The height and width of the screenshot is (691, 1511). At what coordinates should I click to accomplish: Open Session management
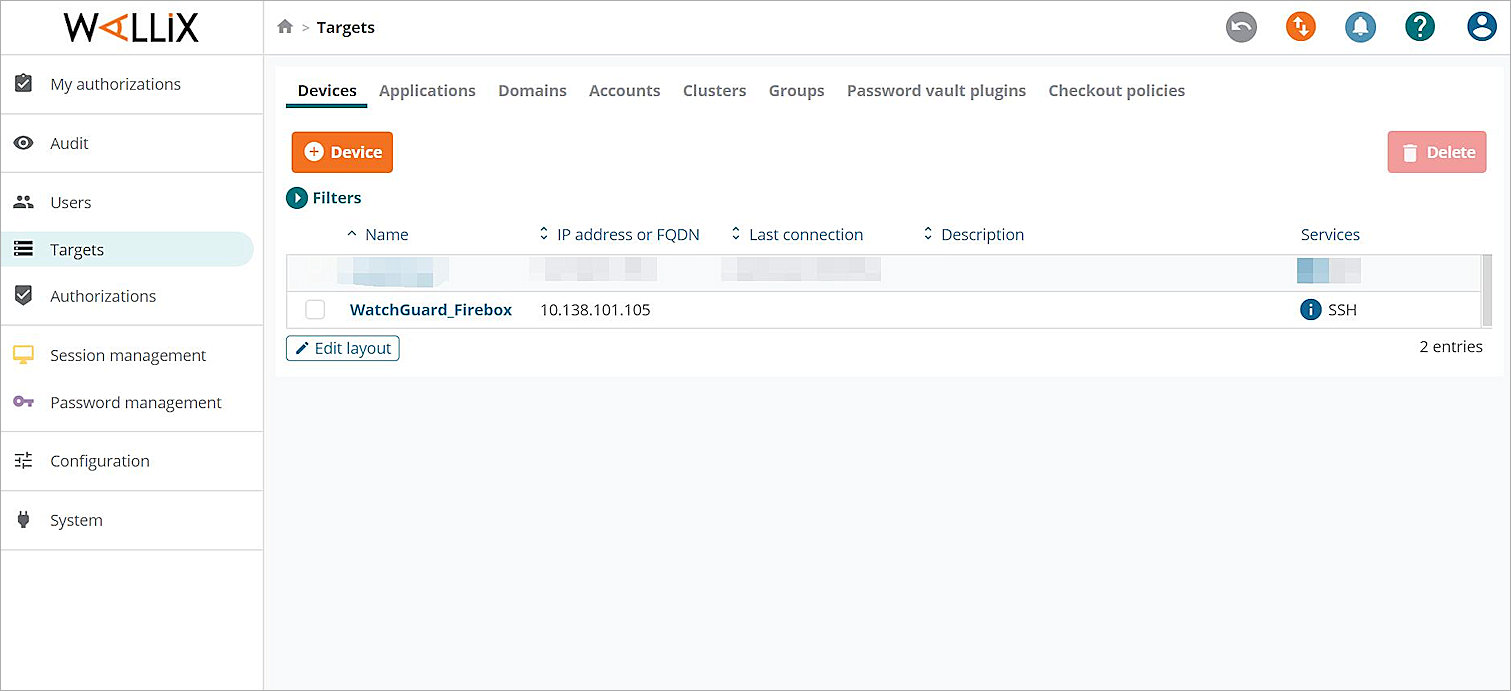(x=127, y=355)
